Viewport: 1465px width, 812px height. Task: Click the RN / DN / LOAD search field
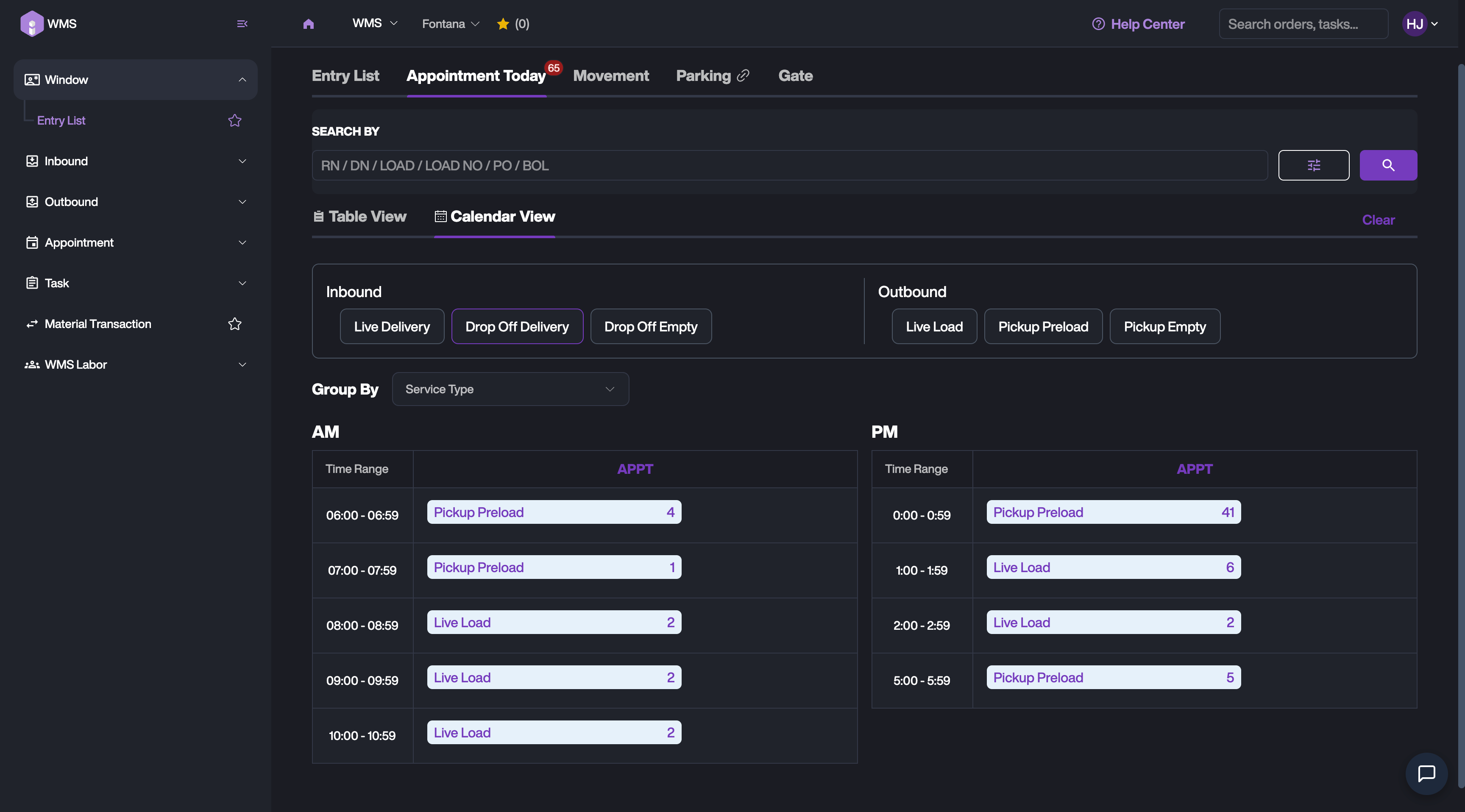789,165
